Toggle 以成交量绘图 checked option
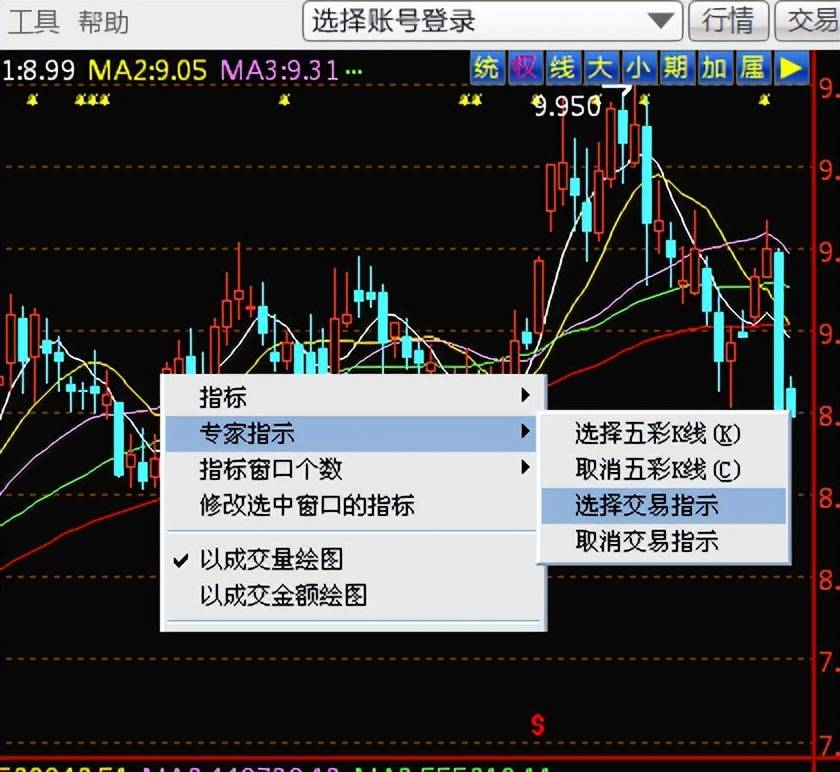 point(350,559)
